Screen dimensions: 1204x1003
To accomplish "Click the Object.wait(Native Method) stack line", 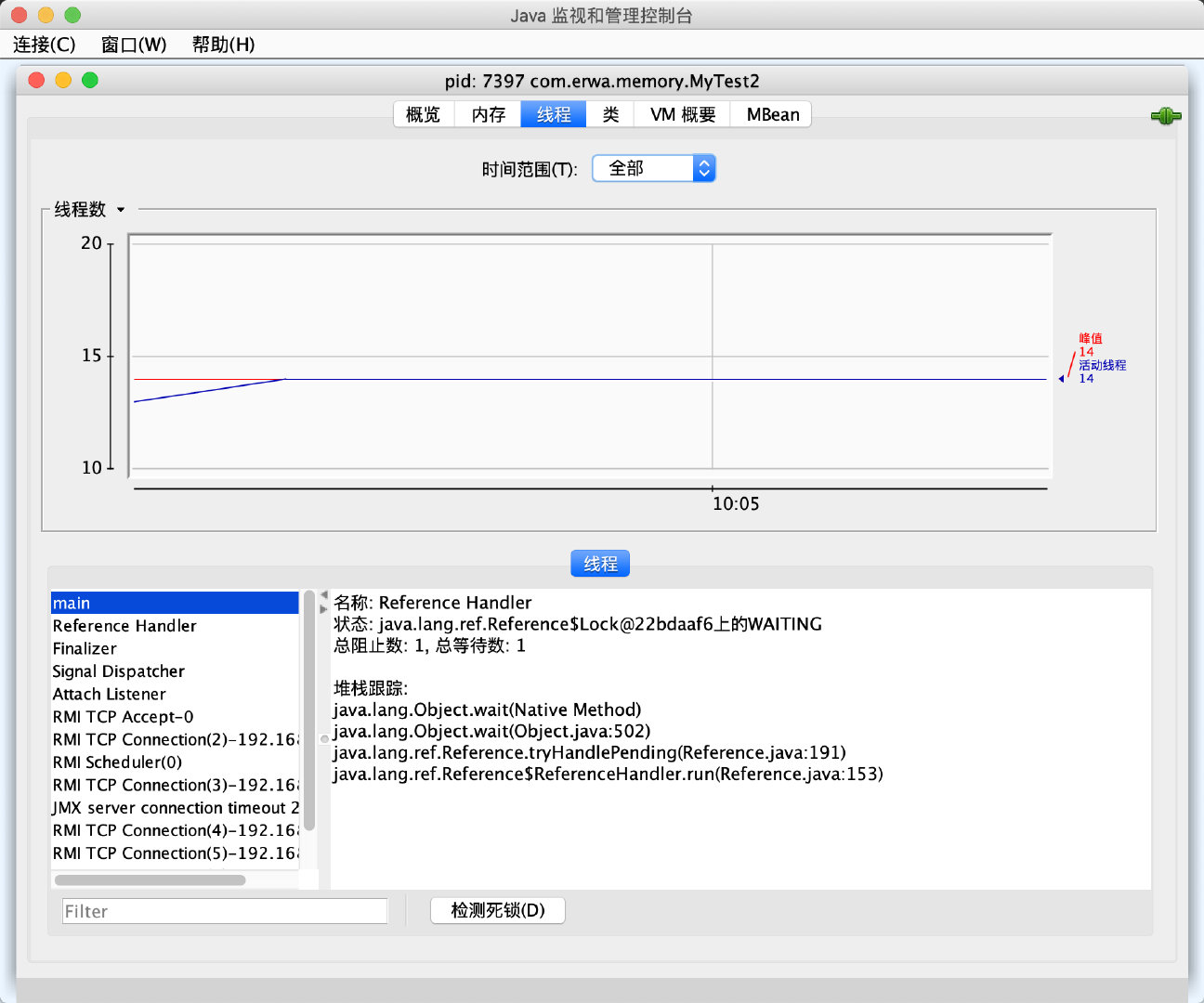I will pyautogui.click(x=488, y=710).
